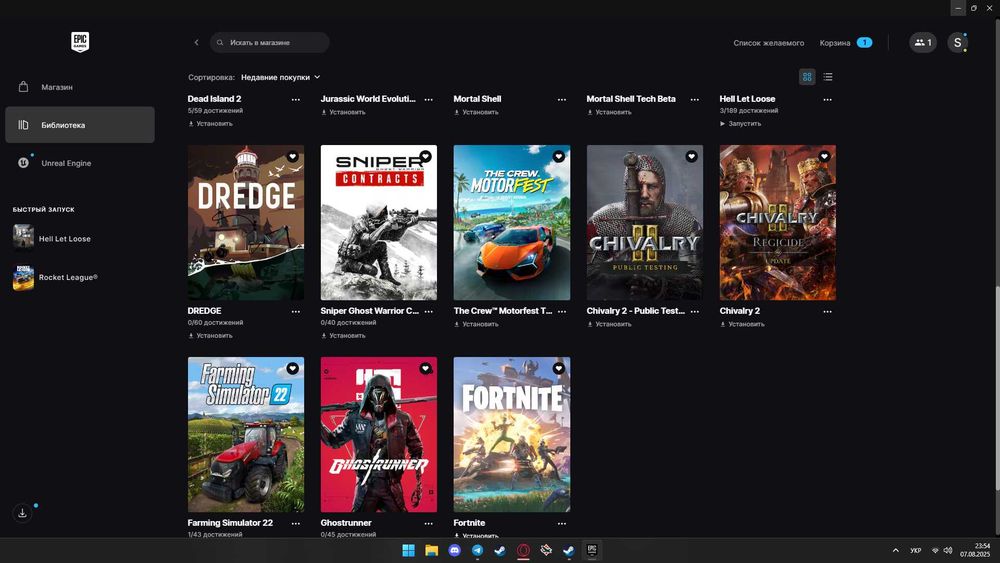Click the library vertical scrollbar
Screen dimensions: 1000x563
(x=997, y=388)
